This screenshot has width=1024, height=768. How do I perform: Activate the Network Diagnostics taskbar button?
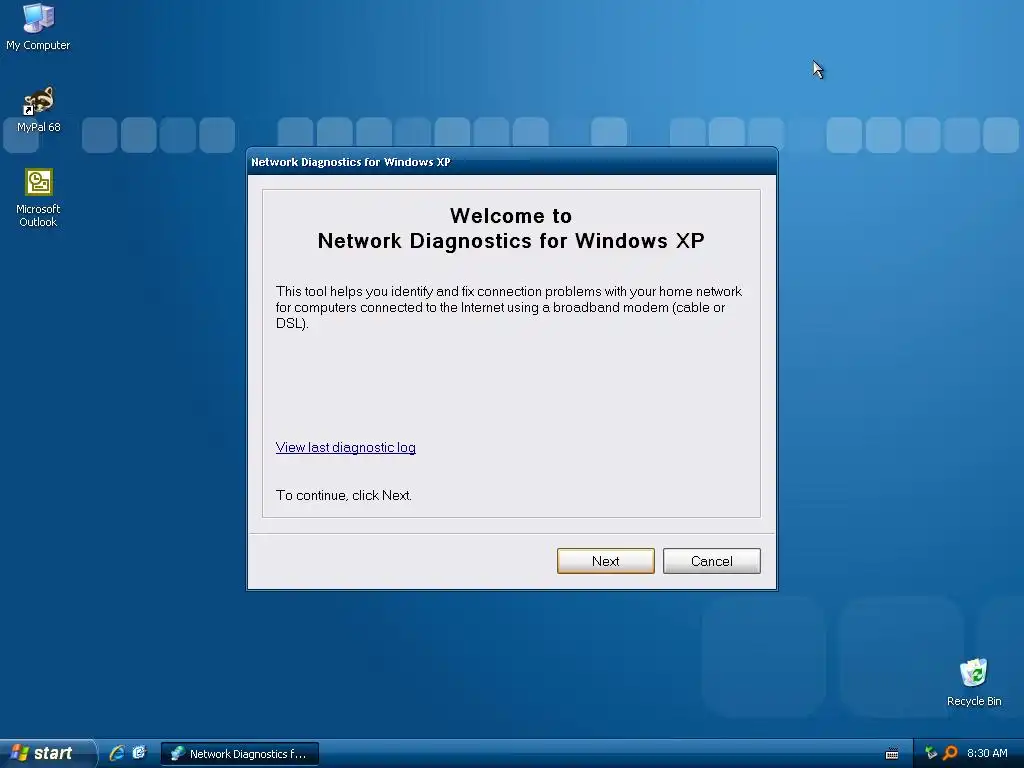(240, 754)
